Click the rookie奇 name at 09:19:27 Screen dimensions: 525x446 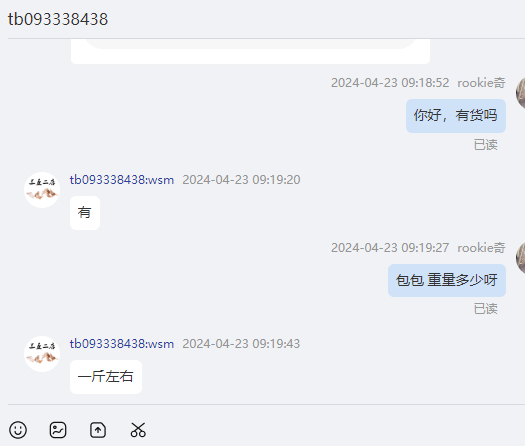point(481,248)
